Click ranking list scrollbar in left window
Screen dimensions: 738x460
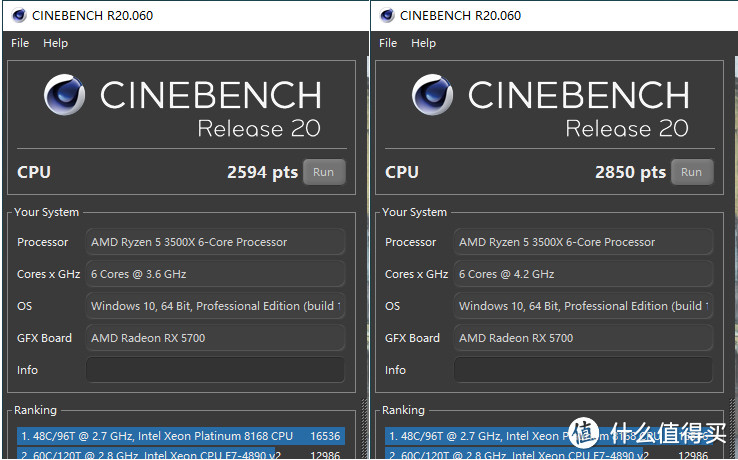click(363, 429)
